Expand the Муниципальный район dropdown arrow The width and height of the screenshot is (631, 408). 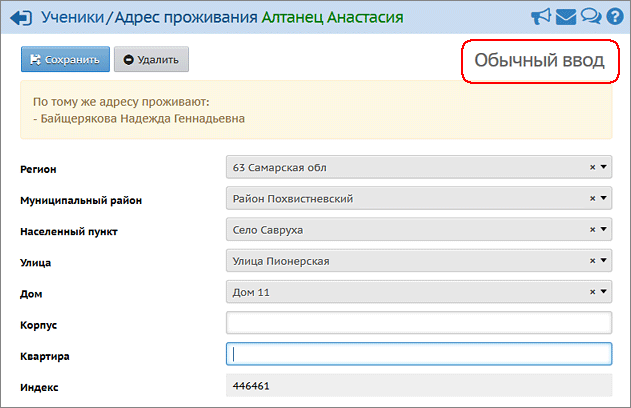(x=604, y=199)
